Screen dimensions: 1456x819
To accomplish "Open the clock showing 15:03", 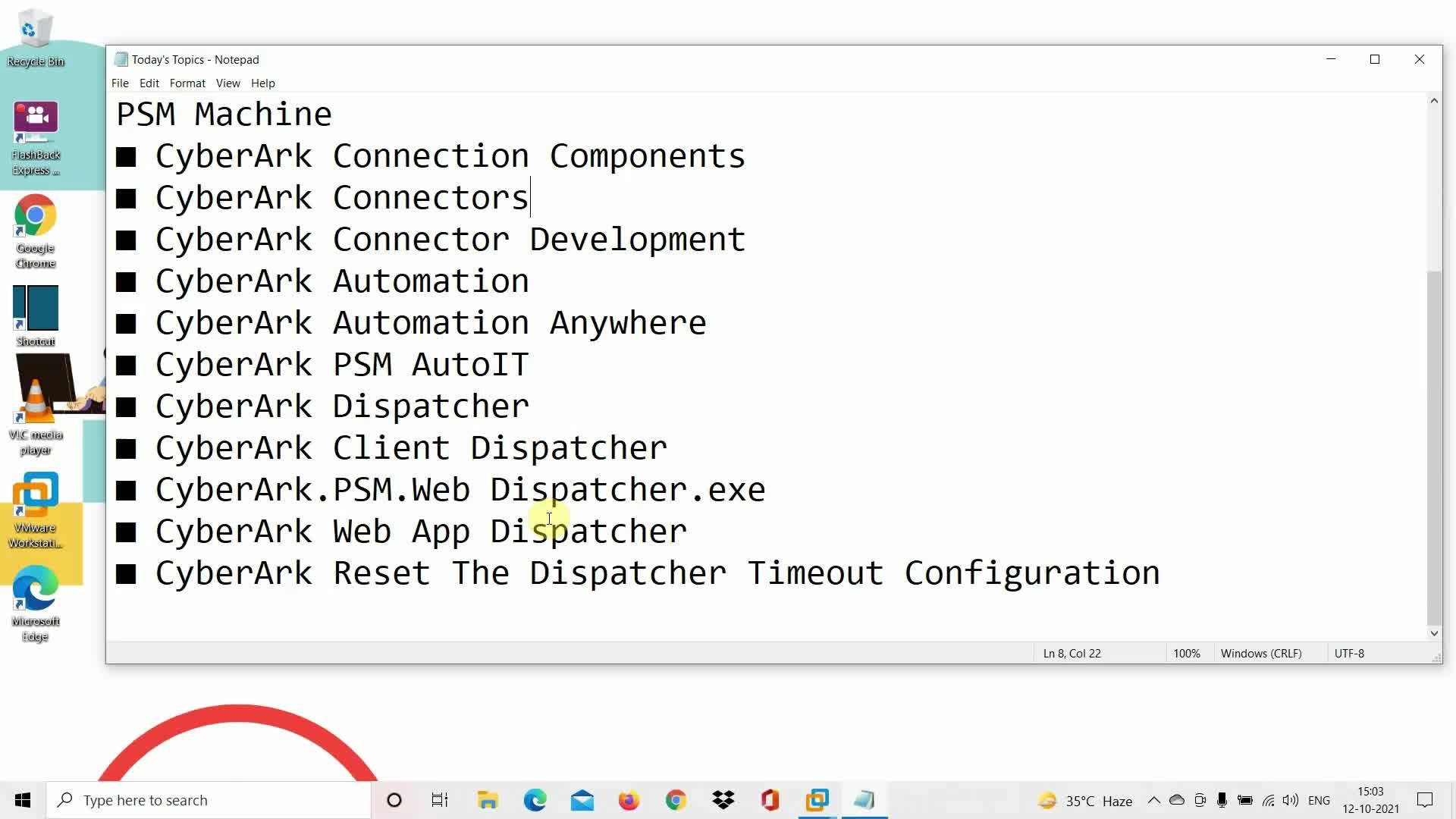I will pos(1370,800).
